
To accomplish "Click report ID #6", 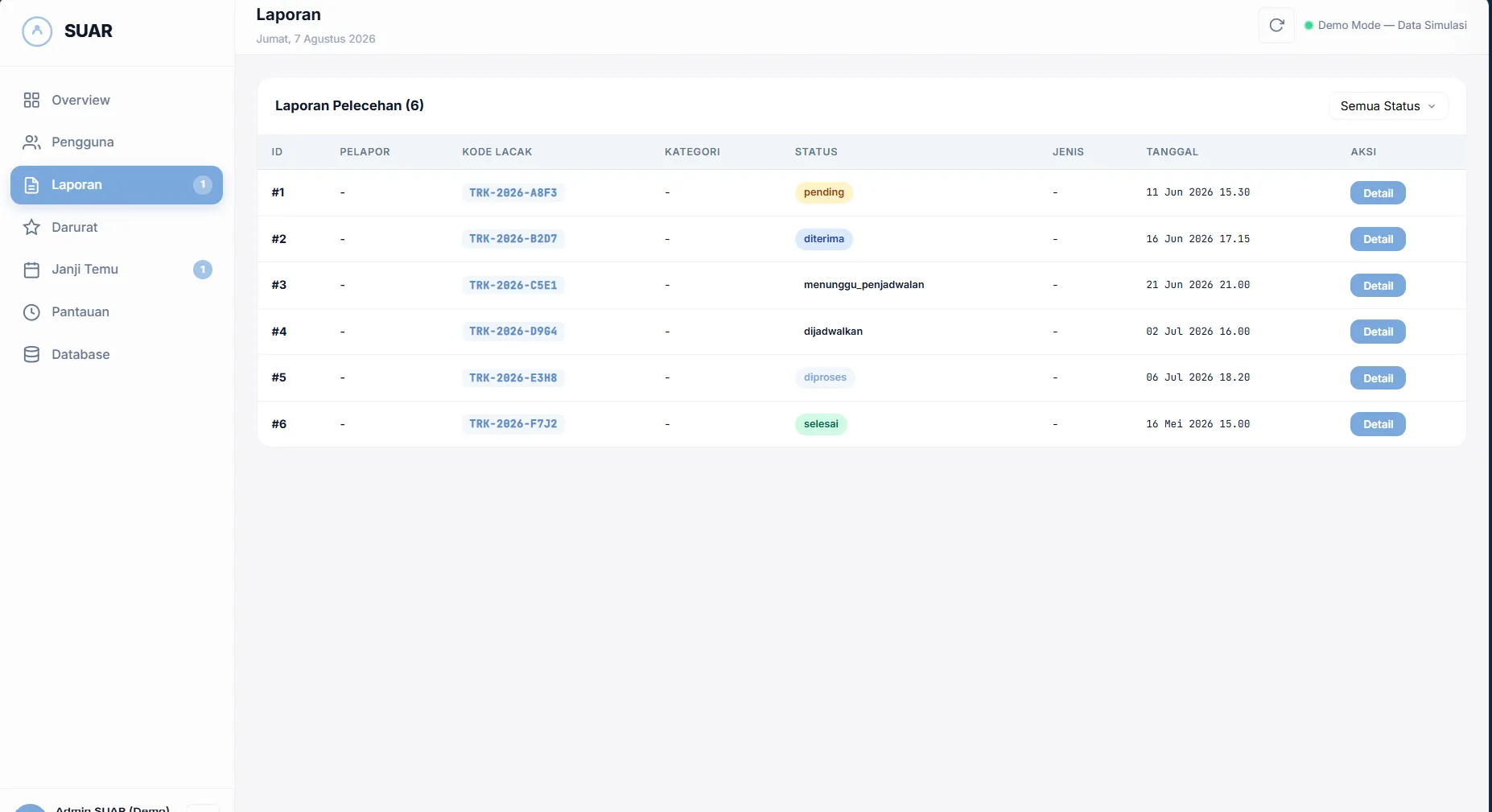I will (x=279, y=424).
